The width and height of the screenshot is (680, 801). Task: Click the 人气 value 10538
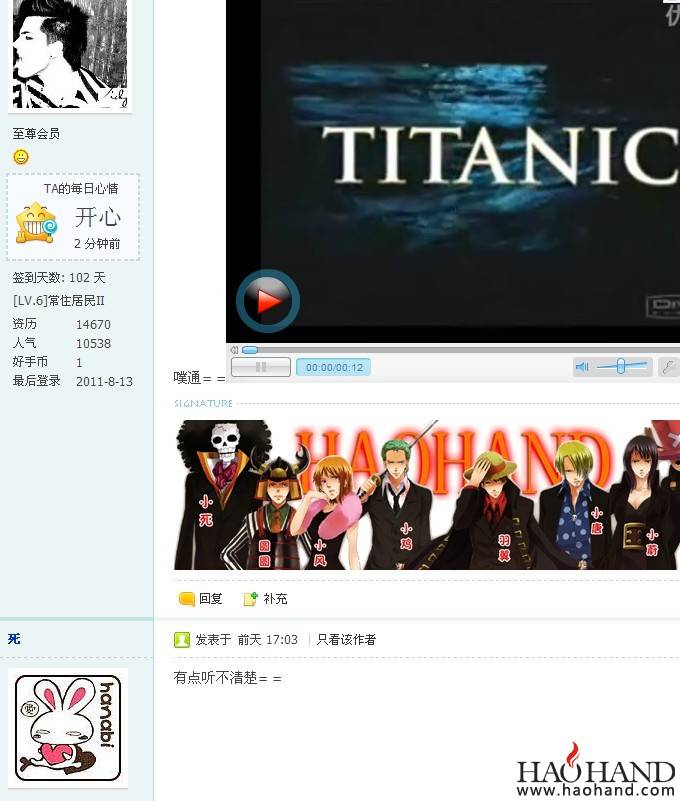[x=93, y=343]
